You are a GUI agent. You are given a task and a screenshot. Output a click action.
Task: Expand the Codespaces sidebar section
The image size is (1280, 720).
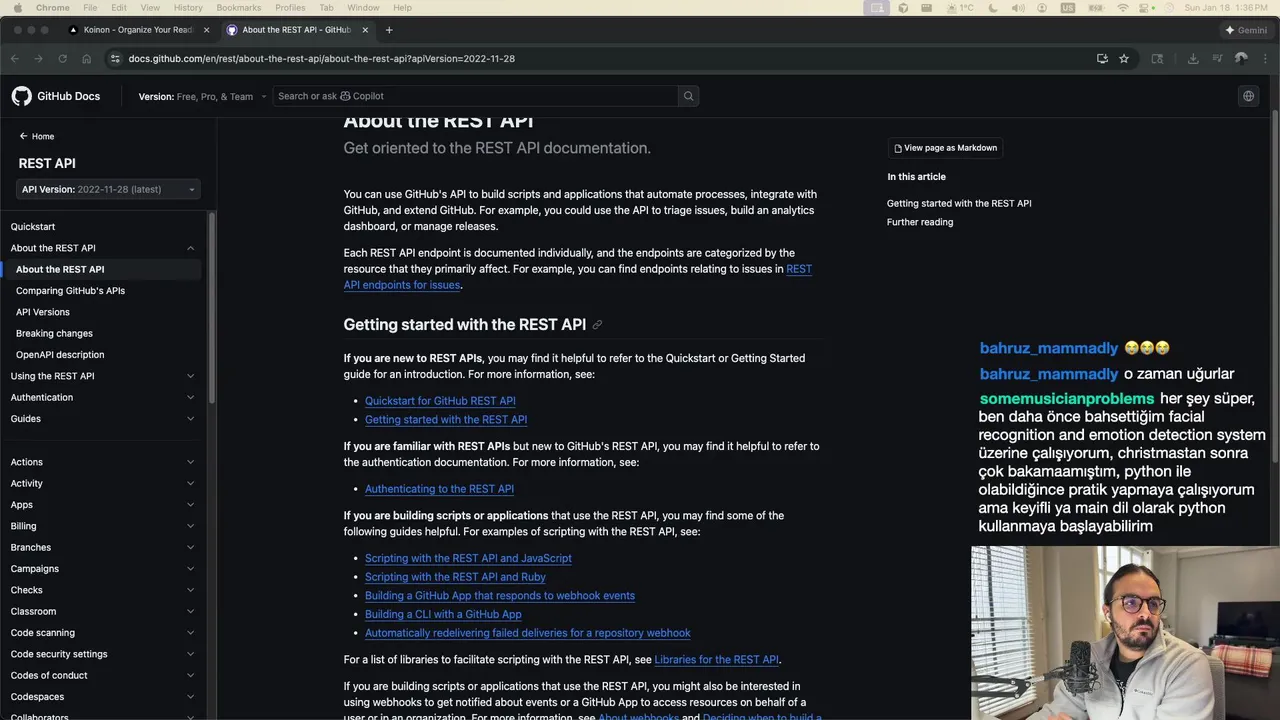tap(190, 697)
